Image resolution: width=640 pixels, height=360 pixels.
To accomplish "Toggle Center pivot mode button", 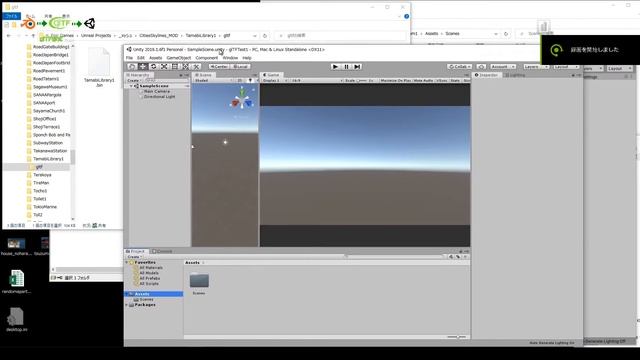I will tap(218, 67).
